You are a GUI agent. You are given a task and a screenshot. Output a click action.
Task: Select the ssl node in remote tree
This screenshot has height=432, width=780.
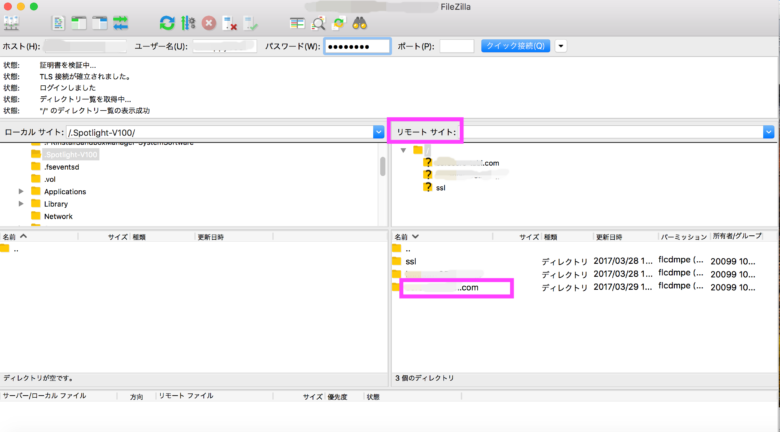[441, 188]
